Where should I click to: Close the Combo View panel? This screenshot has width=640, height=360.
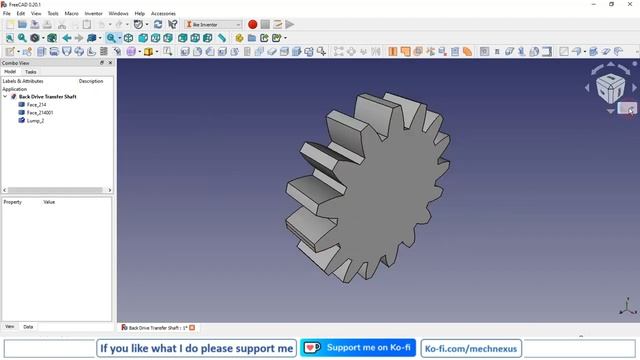tap(110, 63)
